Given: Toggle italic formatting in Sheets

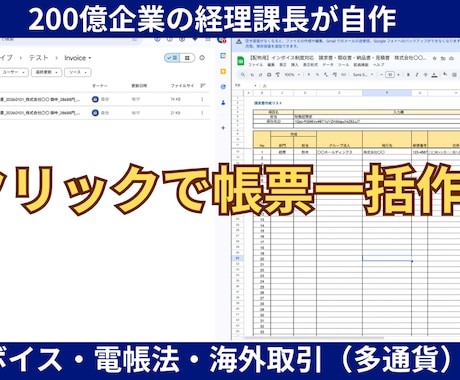Looking at the screenshot, I should pos(417,75).
